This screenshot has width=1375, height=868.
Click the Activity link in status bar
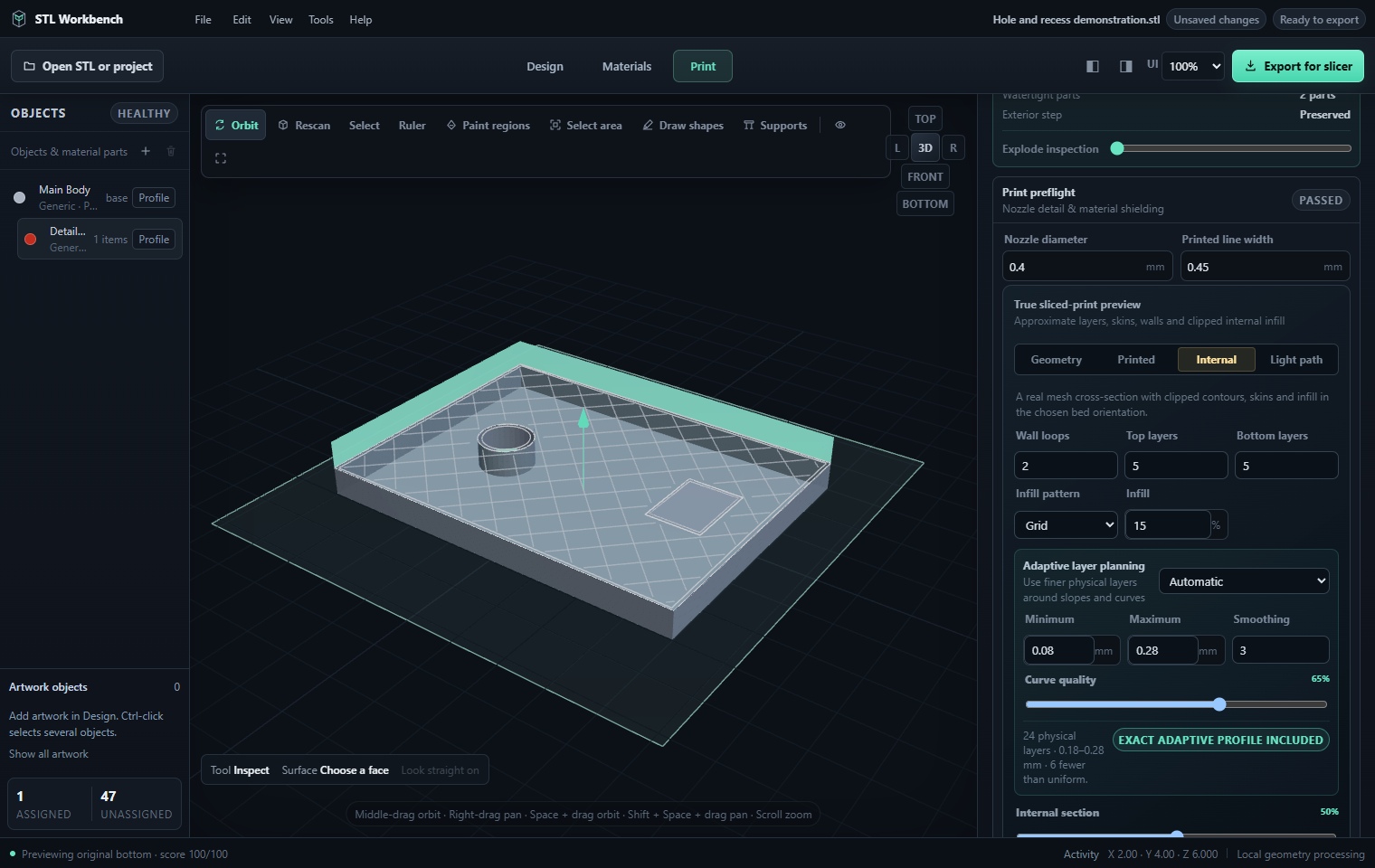[1081, 854]
